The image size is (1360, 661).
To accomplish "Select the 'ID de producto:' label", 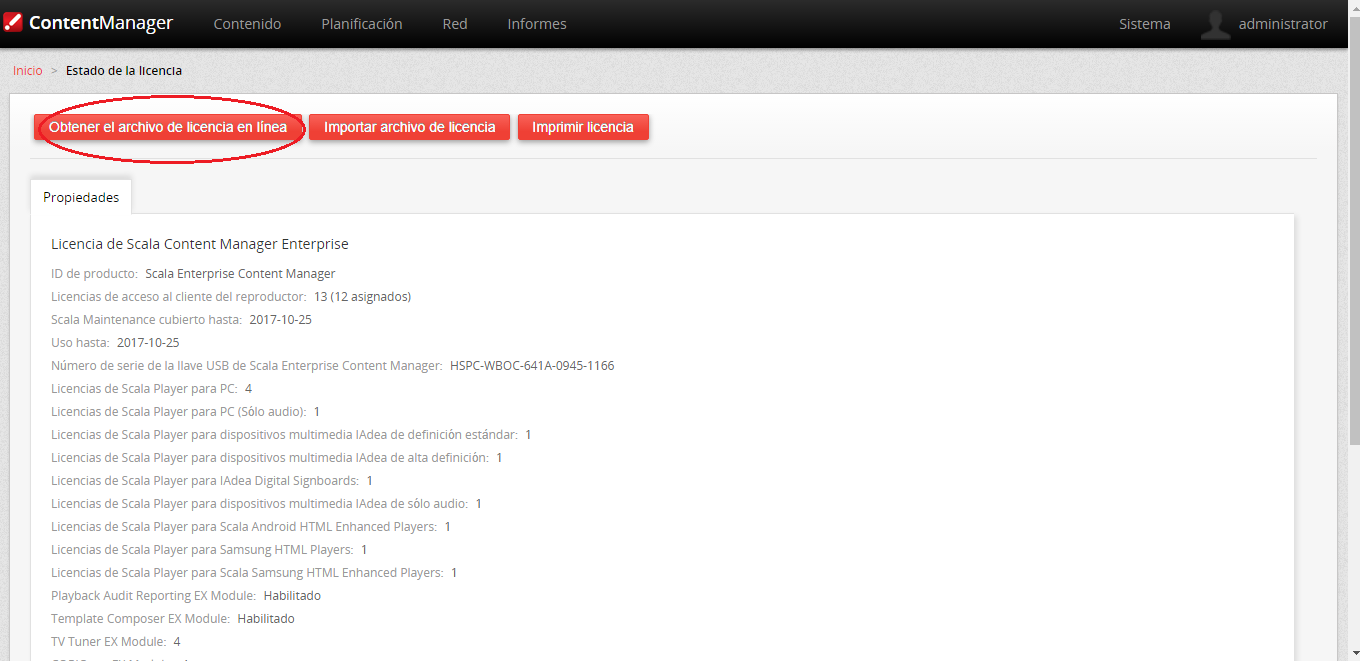I will (95, 274).
